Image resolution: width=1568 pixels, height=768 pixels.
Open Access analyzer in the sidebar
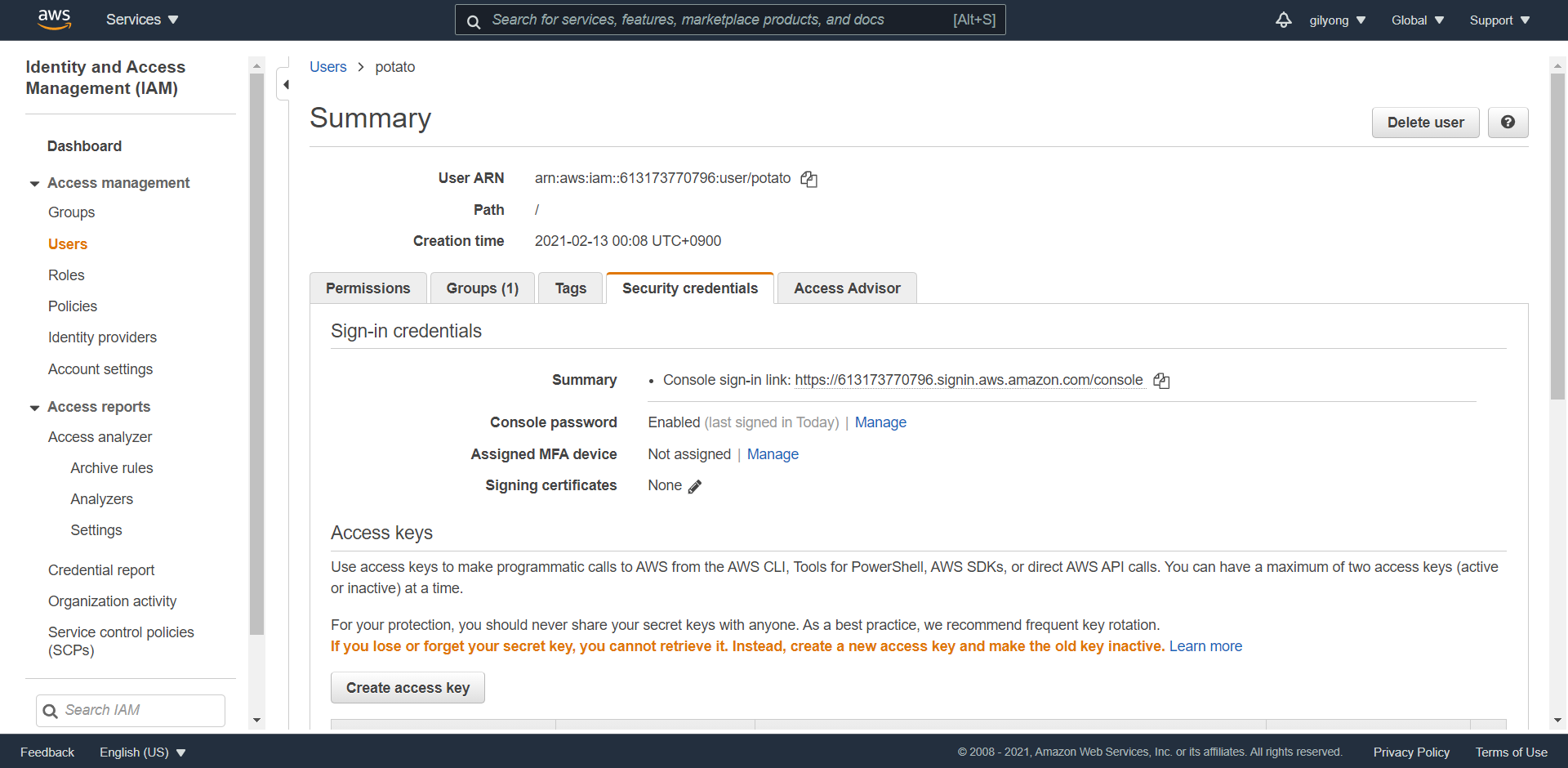point(100,437)
